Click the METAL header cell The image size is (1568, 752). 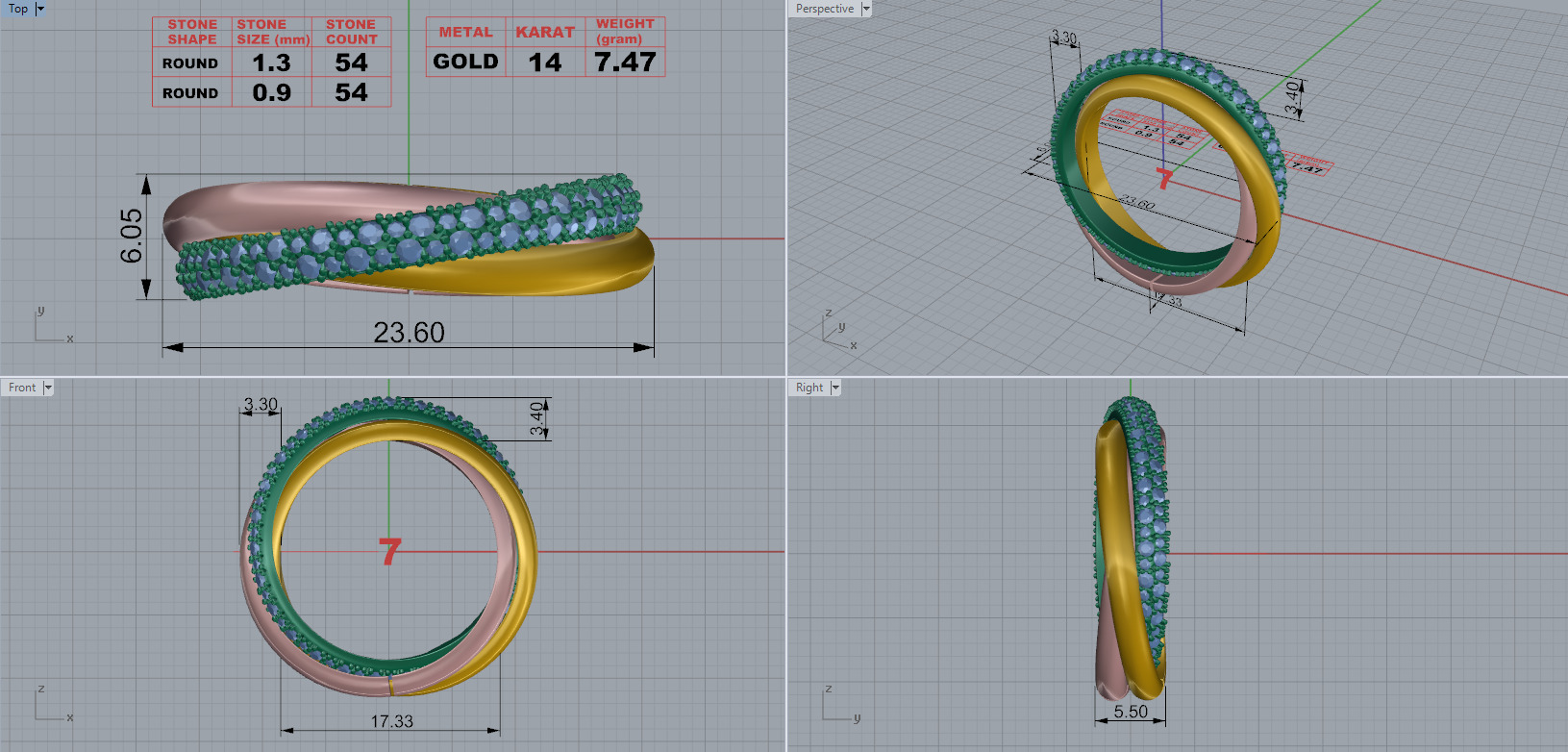tap(465, 32)
